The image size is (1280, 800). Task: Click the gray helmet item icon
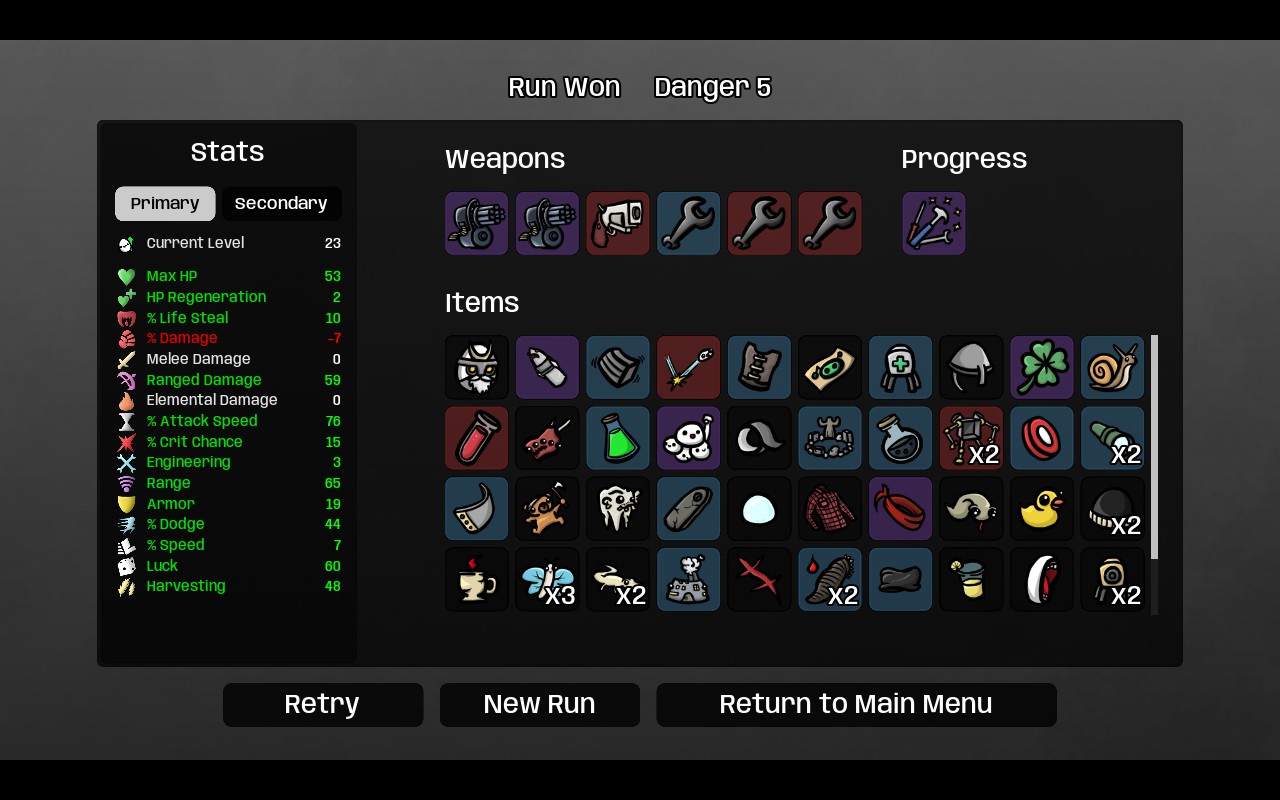[x=971, y=368]
